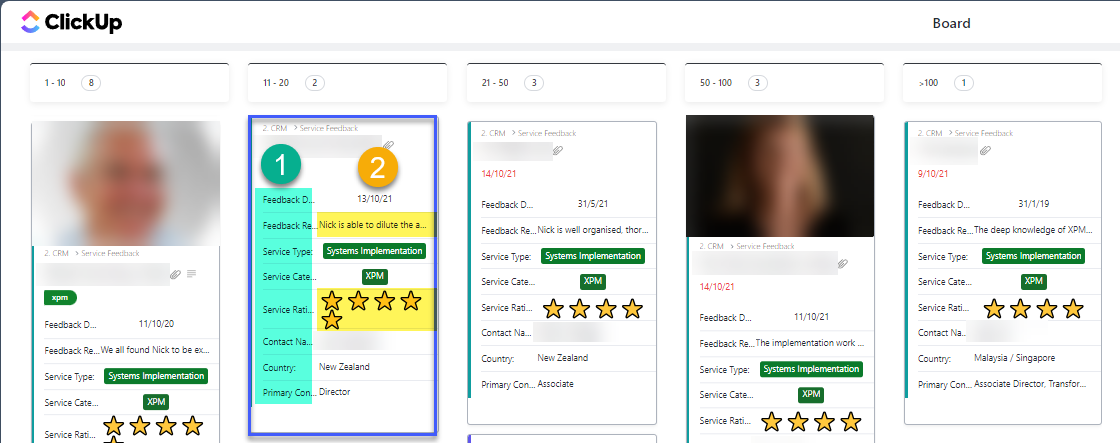Click Service Feedback breadcrumb on xpm tagged card

(x=111, y=253)
